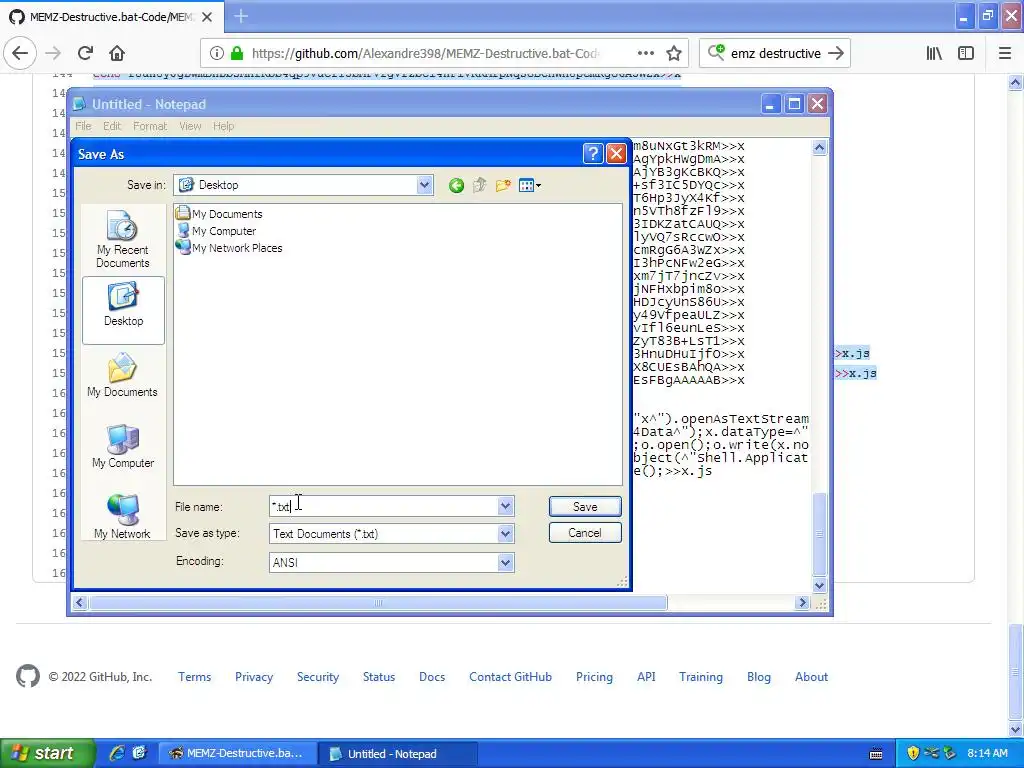
Task: Open About link in GitHub footer
Action: pyautogui.click(x=811, y=677)
